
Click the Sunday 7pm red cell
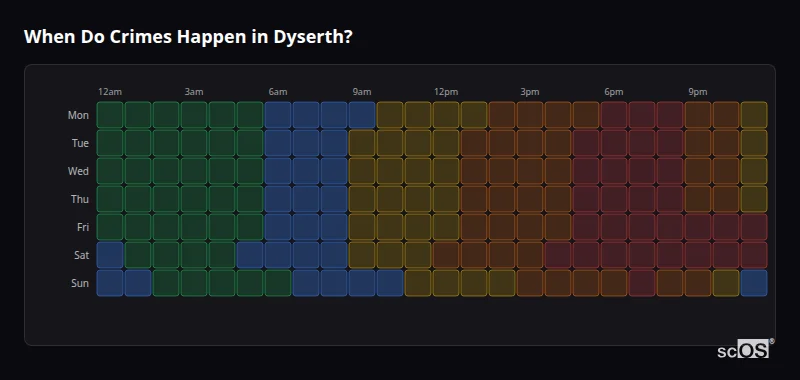pyautogui.click(x=642, y=283)
